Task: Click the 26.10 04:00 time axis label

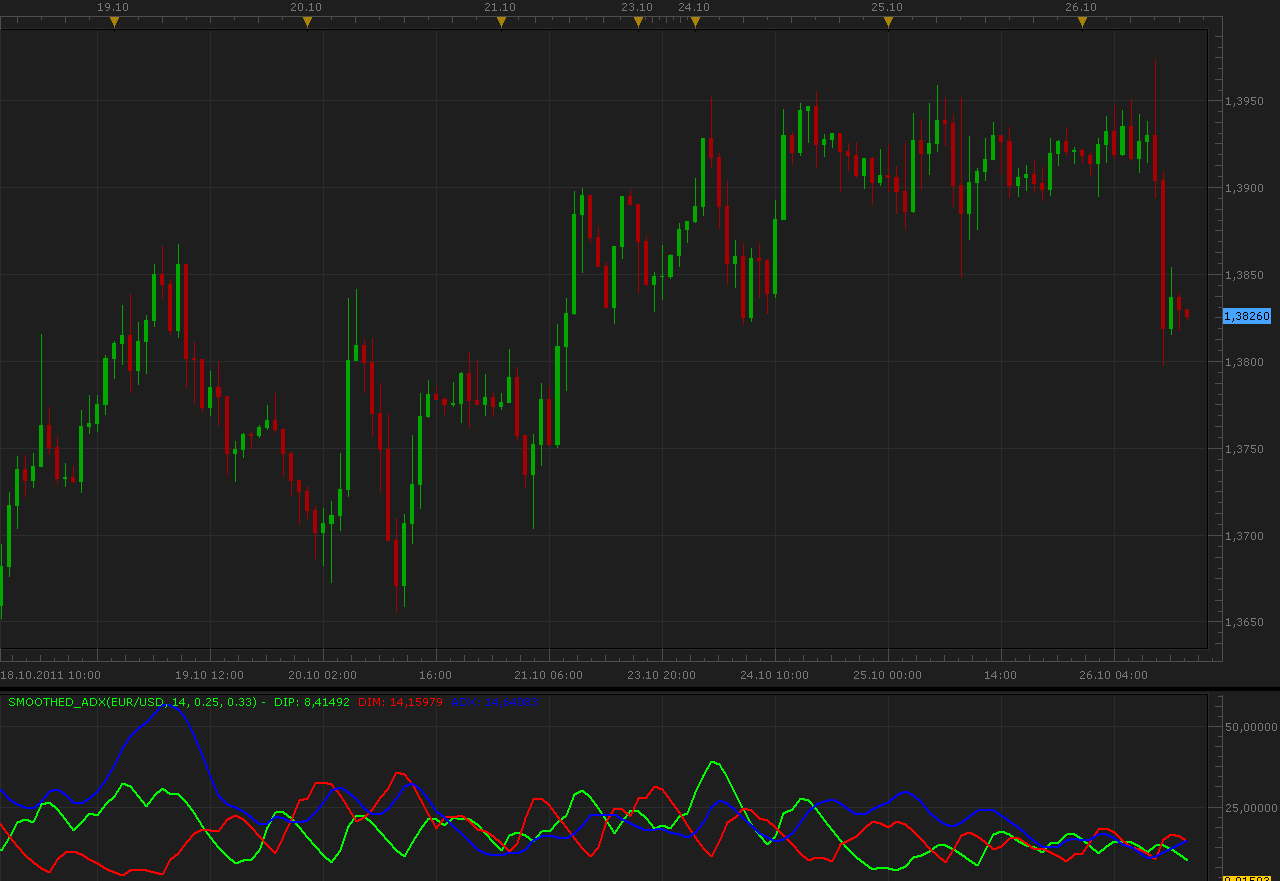Action: pos(1113,675)
